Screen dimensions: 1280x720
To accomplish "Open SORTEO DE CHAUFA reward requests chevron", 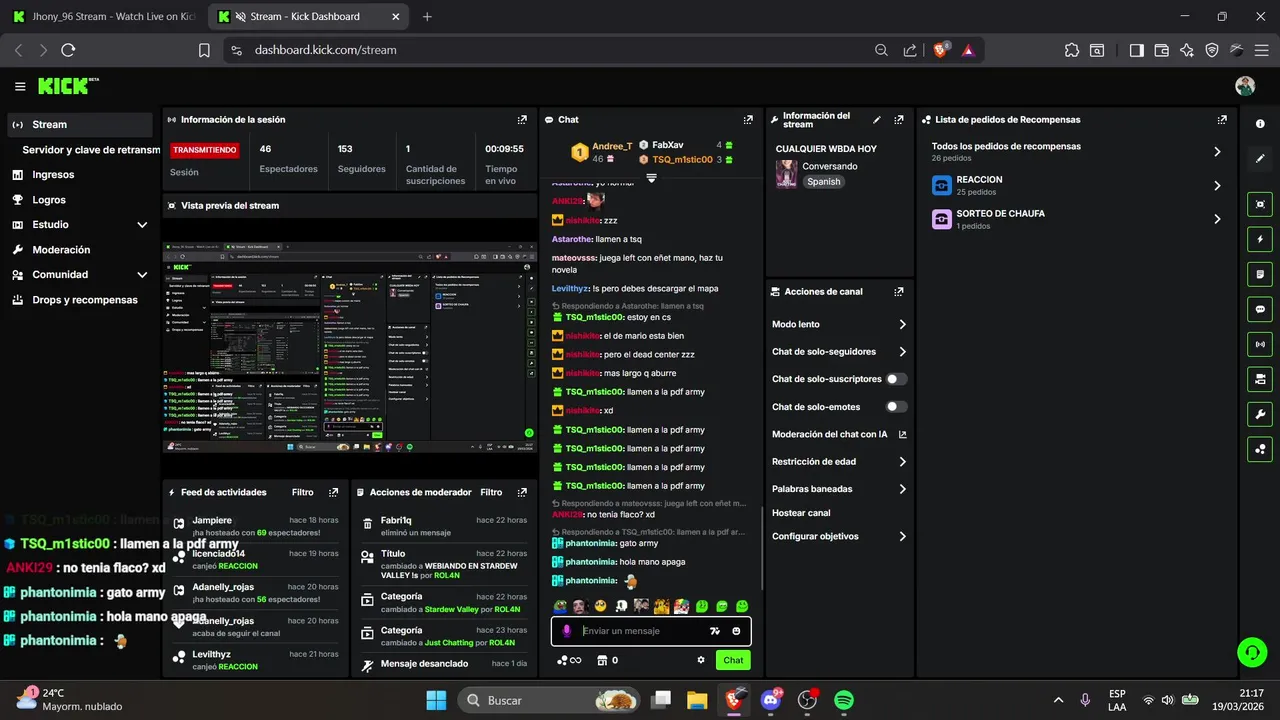I will click(x=1217, y=219).
